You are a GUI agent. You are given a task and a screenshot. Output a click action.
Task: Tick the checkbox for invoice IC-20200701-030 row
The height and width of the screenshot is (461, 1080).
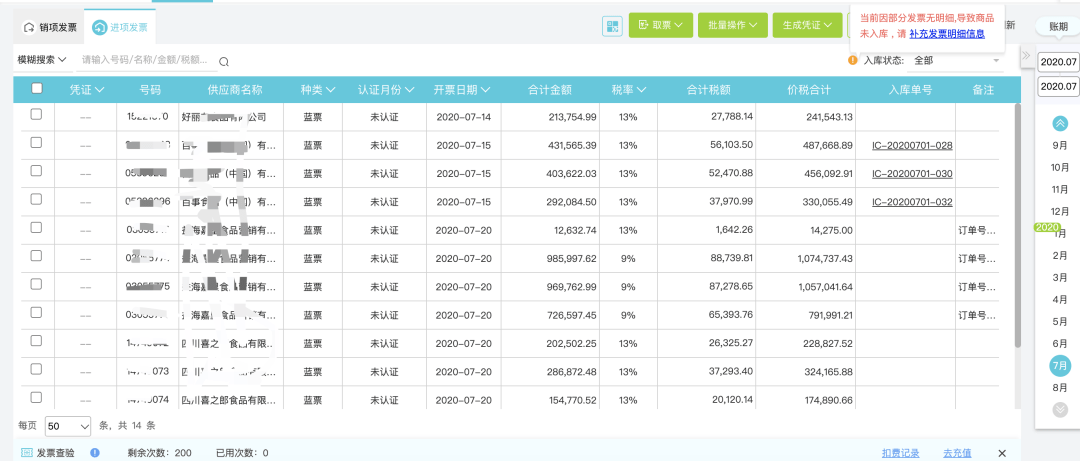tap(37, 173)
